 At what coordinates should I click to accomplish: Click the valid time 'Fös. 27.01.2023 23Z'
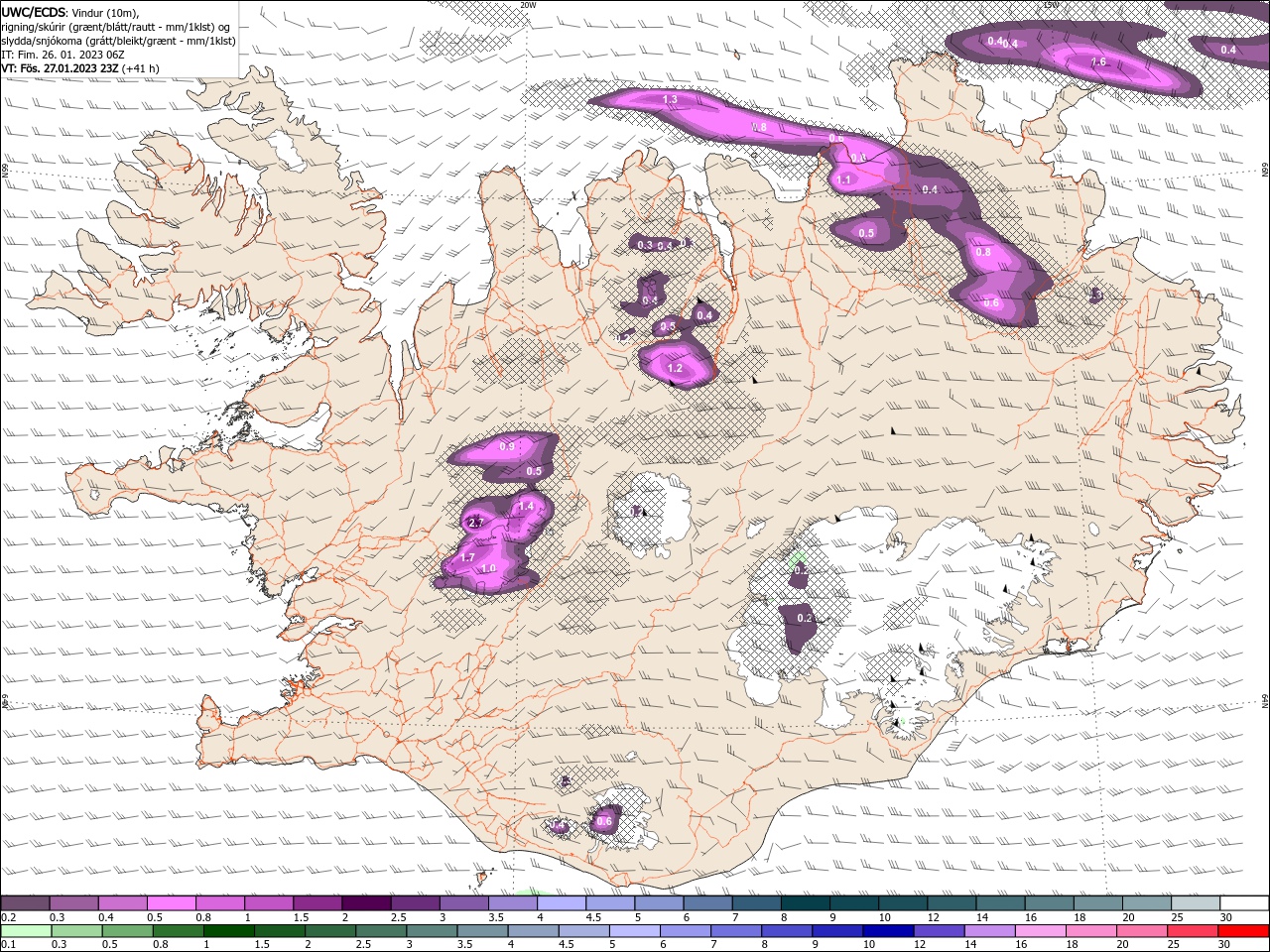point(69,68)
